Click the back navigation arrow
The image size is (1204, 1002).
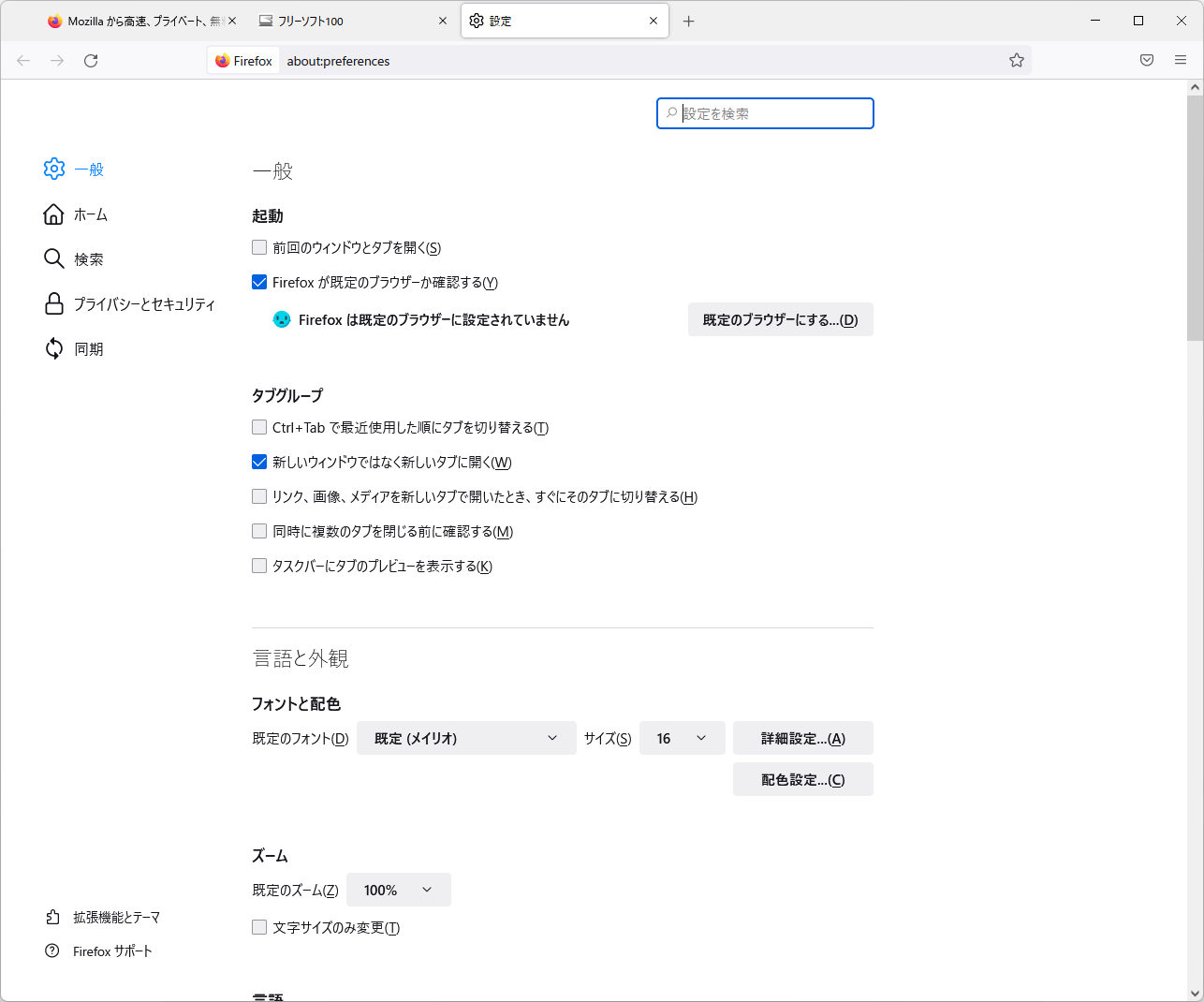(x=23, y=61)
